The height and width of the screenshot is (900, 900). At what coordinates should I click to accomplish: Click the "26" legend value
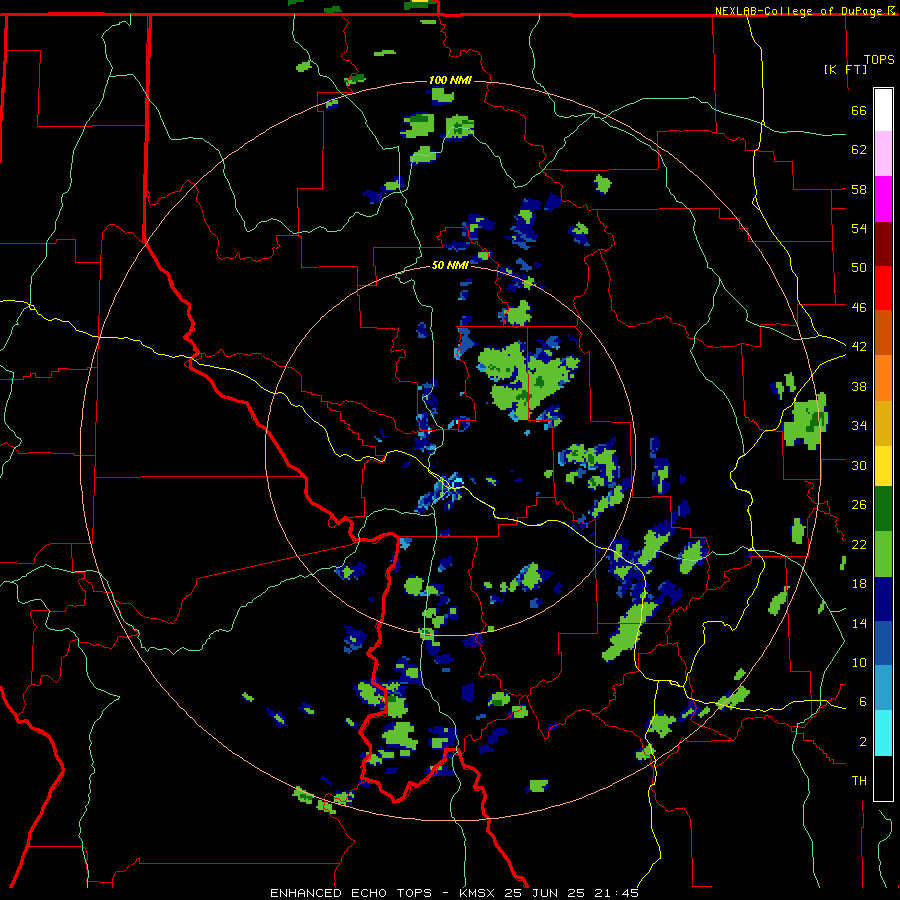(859, 505)
